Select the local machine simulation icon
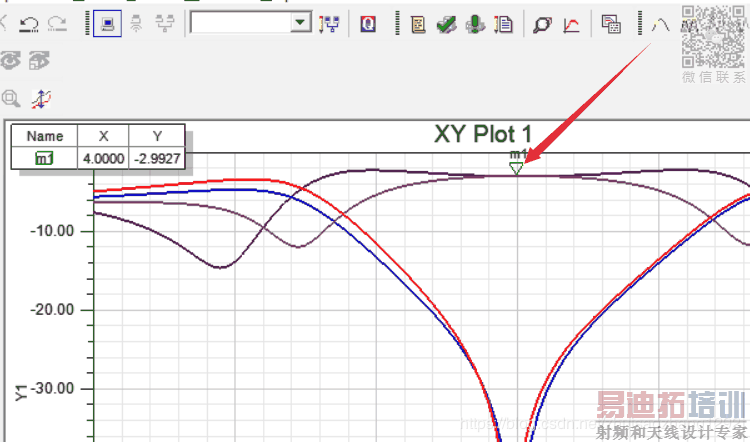The image size is (750, 442). point(107,23)
